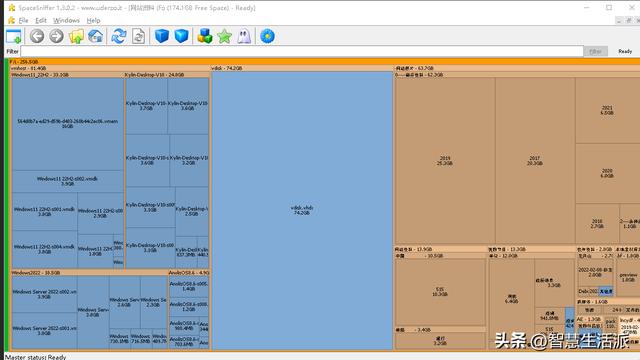Go forward with the right arrow icon
This screenshot has height=360, width=640.
pyautogui.click(x=56, y=36)
